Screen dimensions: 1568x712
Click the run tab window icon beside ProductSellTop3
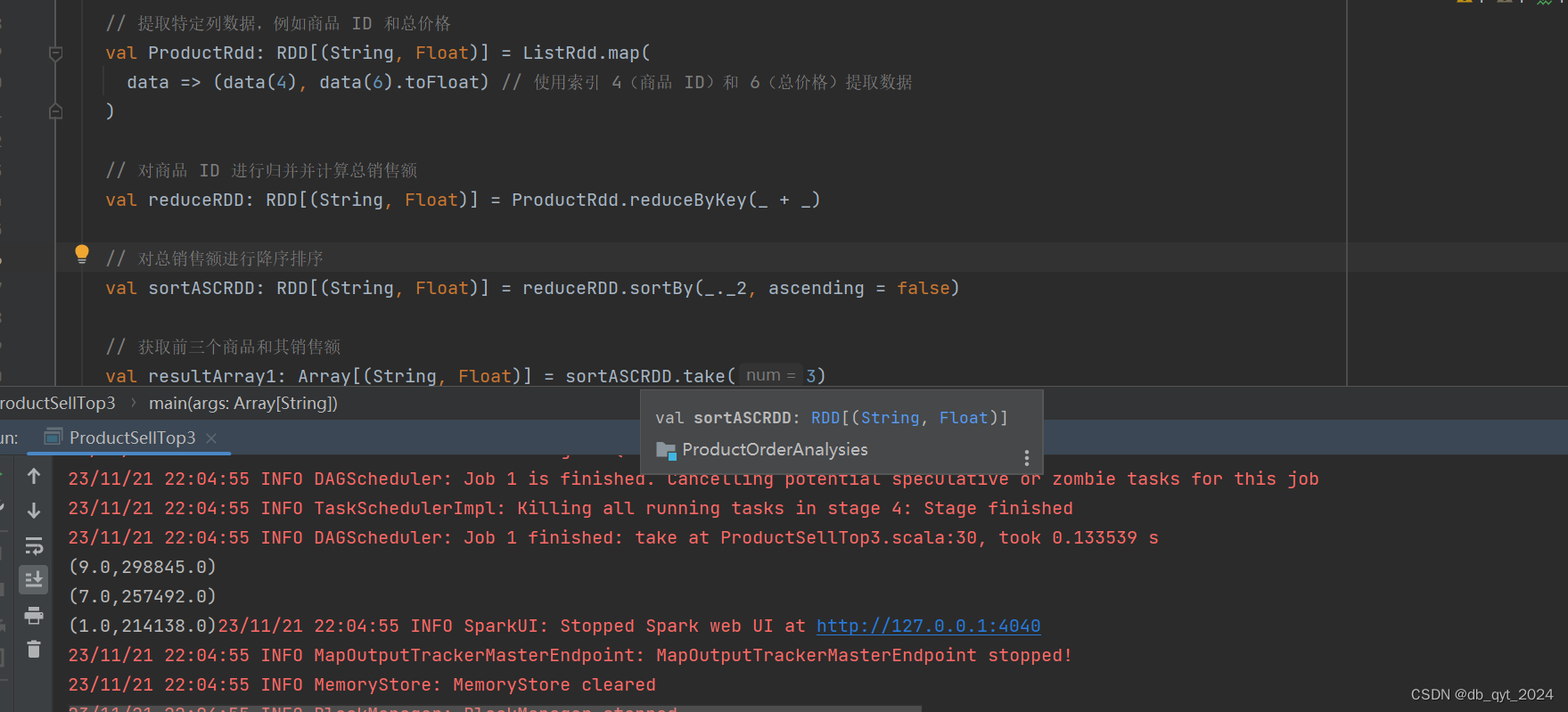pyautogui.click(x=53, y=437)
